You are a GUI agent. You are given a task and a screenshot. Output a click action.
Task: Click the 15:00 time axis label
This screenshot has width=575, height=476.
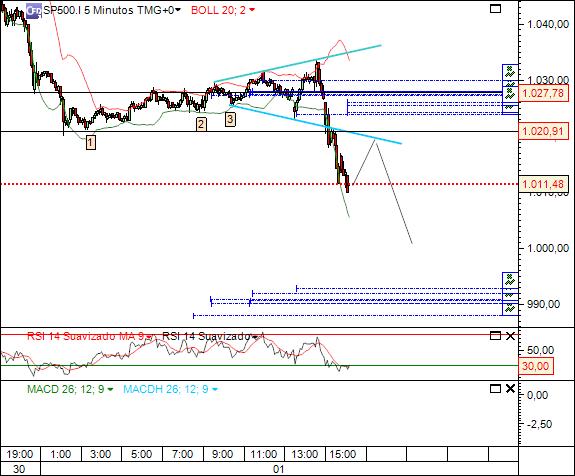coord(343,454)
